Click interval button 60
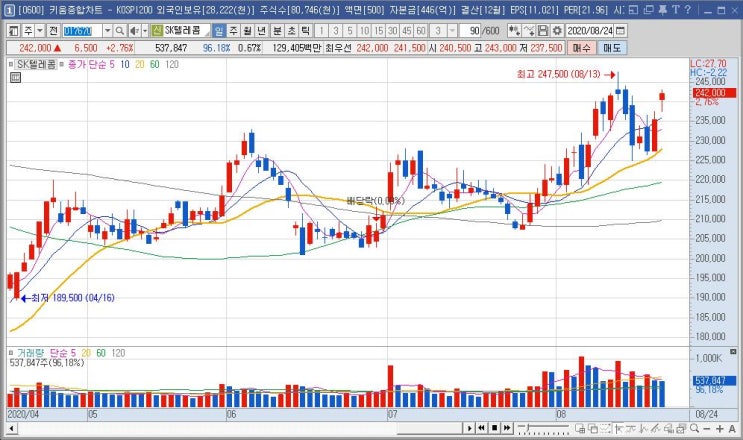This screenshot has width=743, height=440. pos(421,31)
